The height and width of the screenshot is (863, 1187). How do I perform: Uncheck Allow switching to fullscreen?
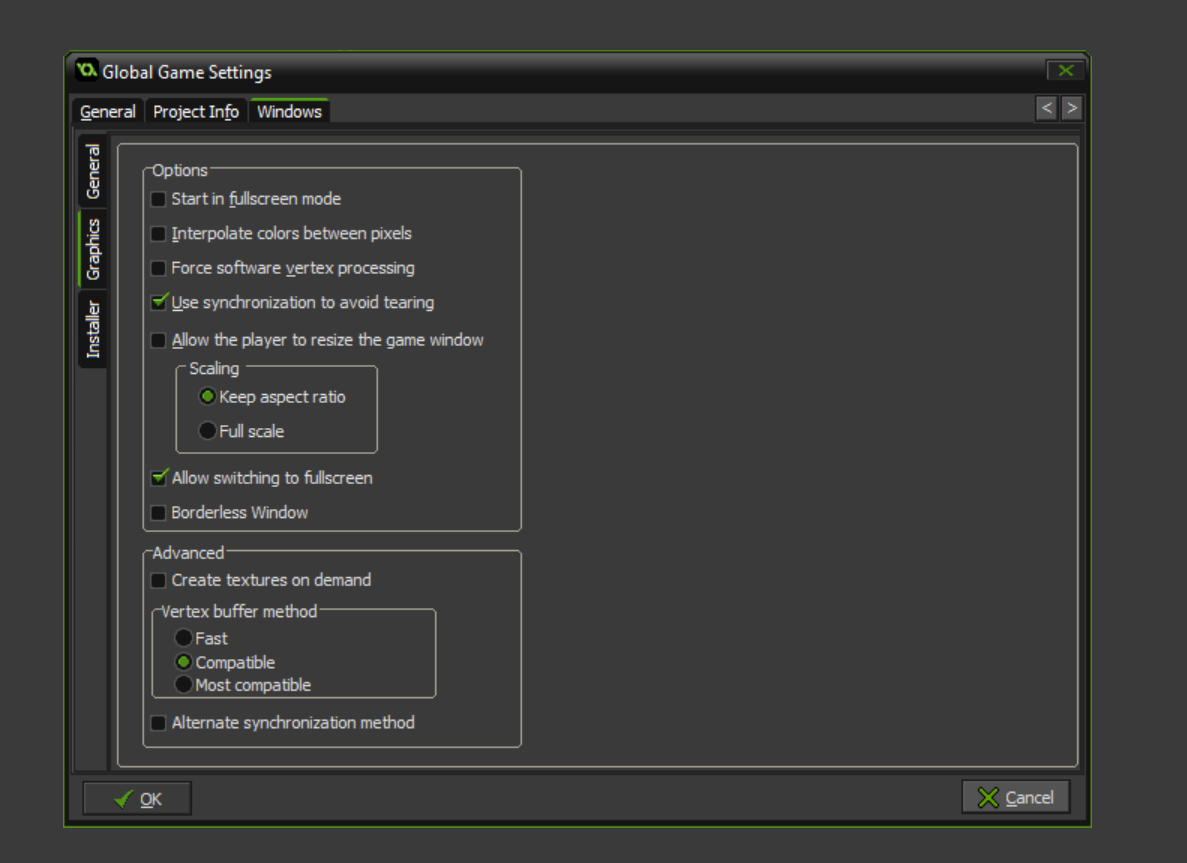coord(158,479)
